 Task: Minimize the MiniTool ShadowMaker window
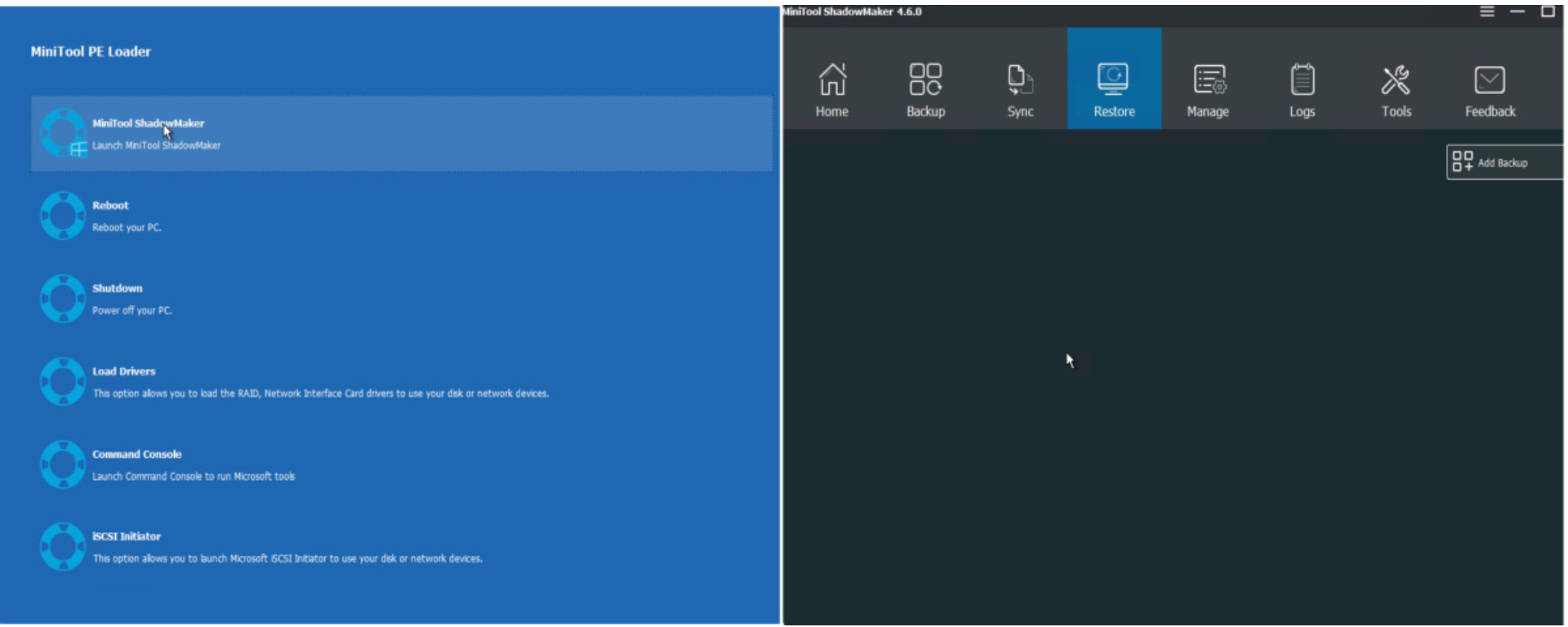[1517, 11]
